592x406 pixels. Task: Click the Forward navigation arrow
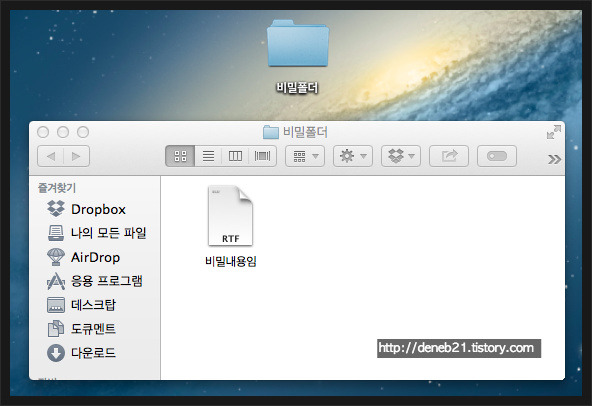[76, 156]
